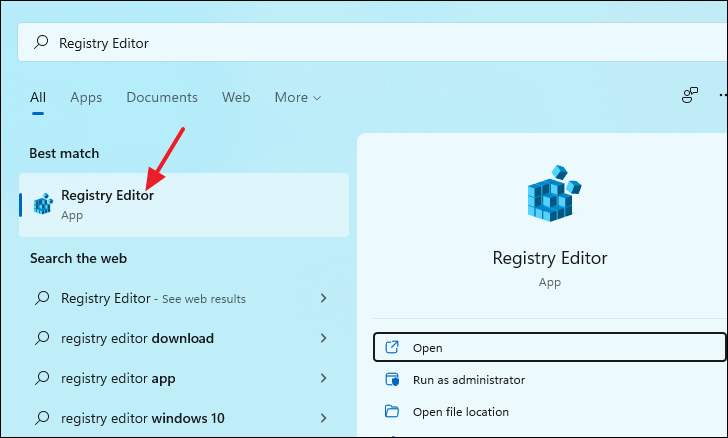Click large Registry Editor icon in preview pane

click(553, 193)
